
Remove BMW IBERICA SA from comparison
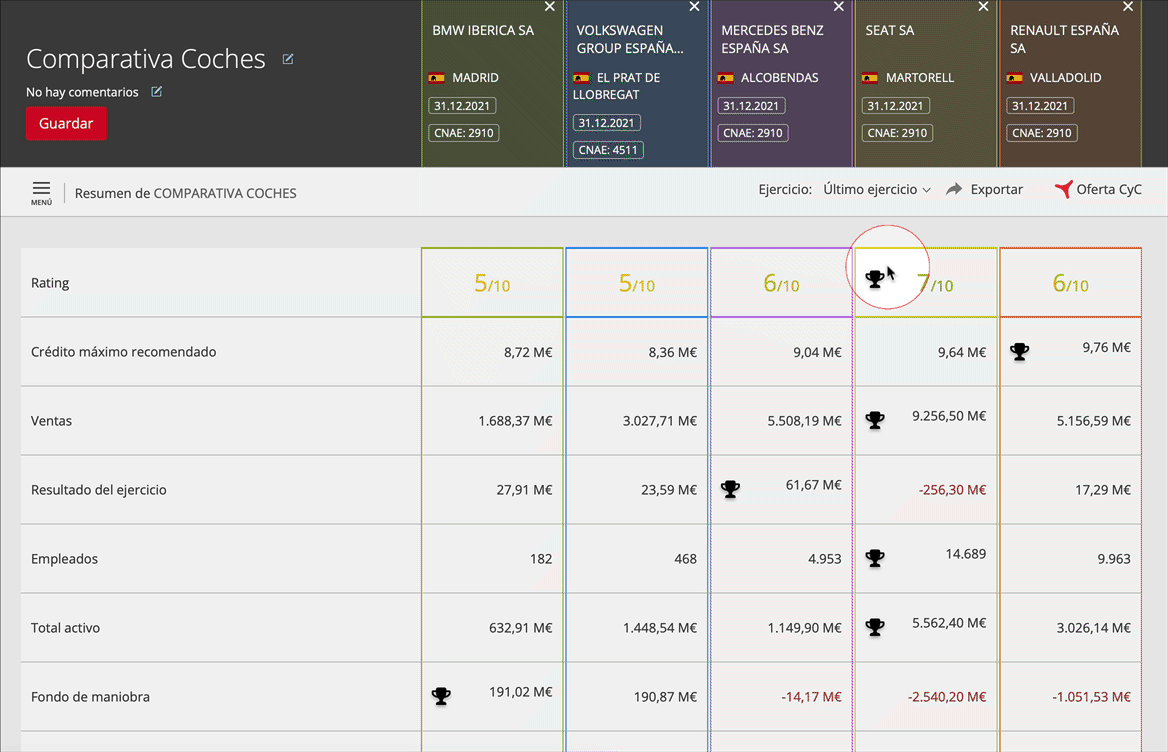[550, 7]
